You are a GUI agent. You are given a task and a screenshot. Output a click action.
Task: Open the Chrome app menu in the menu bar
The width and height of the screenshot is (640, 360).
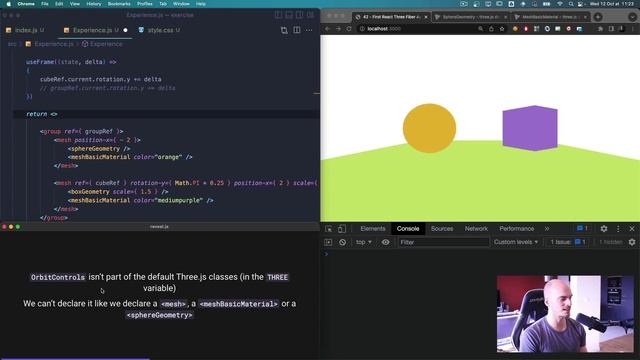pos(26,4)
